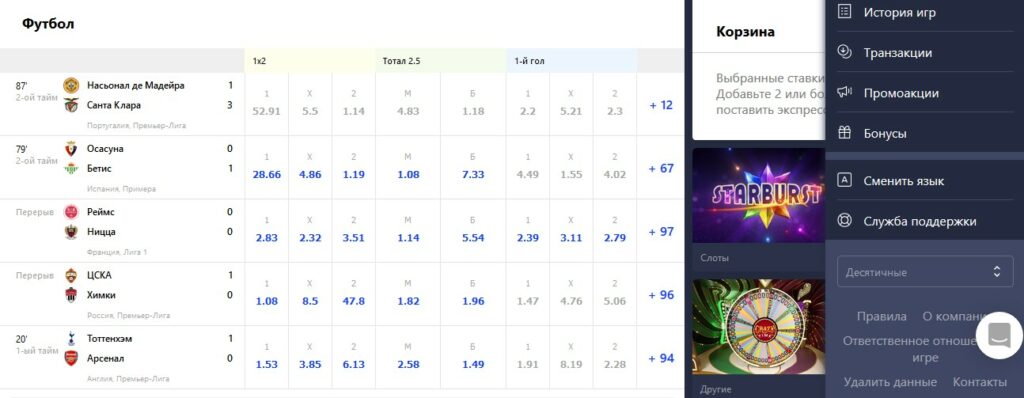Expand +67 markets for Осасуна – Бетис
Screen dimensions: 1024x398
[x=661, y=168]
